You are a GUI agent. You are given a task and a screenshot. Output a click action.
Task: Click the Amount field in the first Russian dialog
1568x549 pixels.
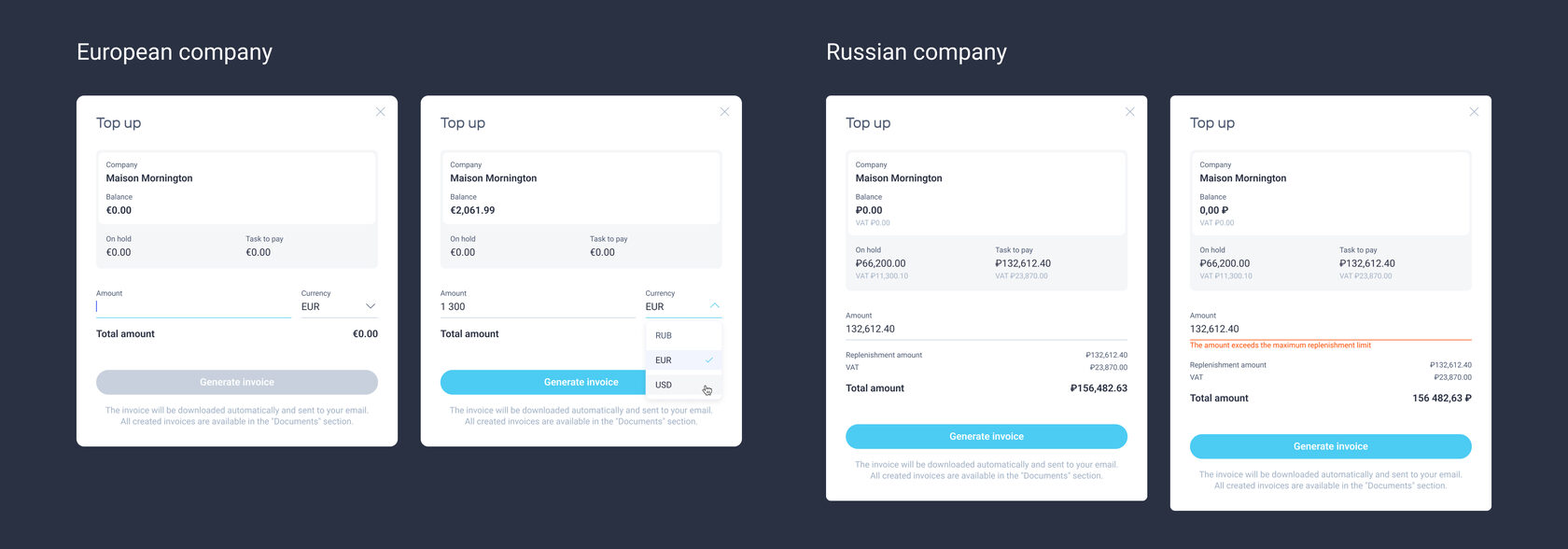[986, 329]
